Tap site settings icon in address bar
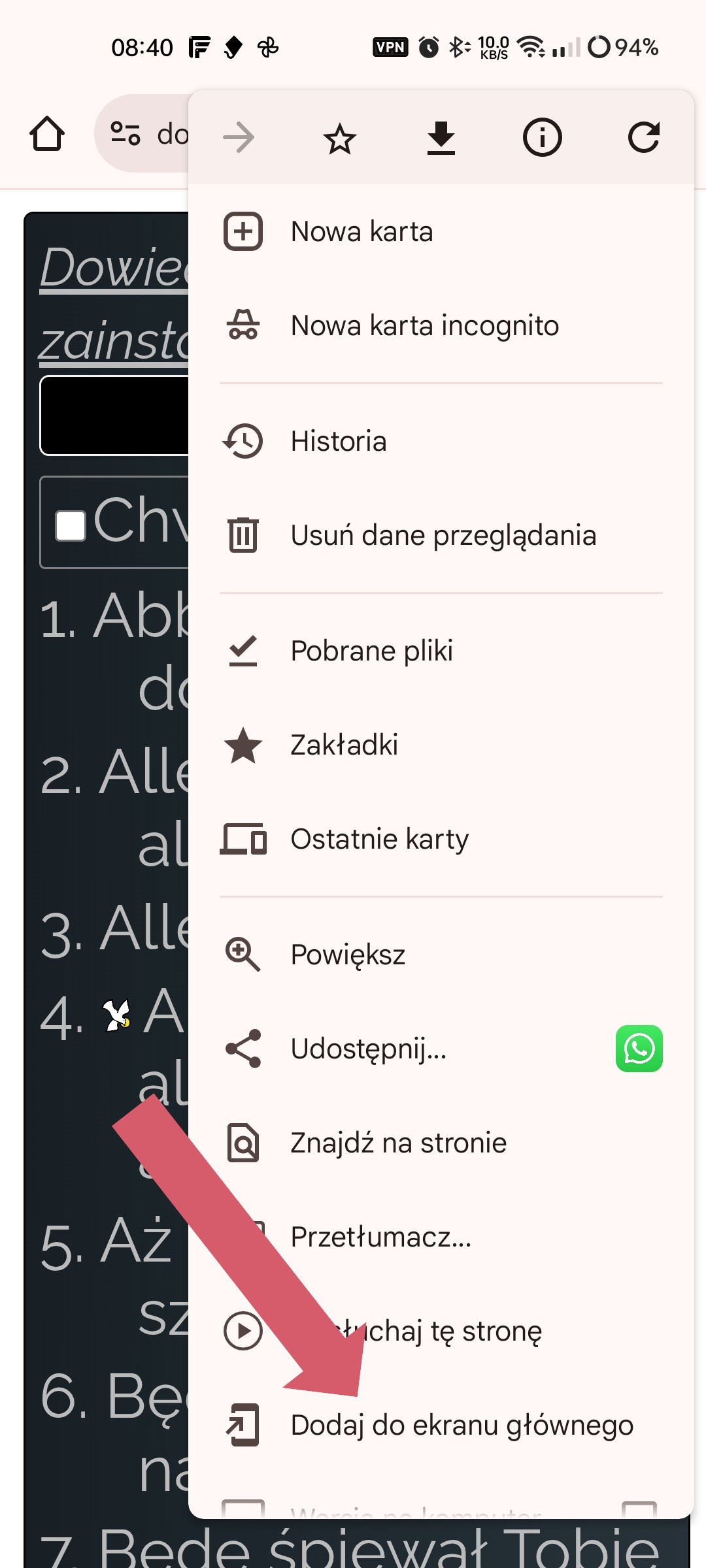 click(x=125, y=133)
